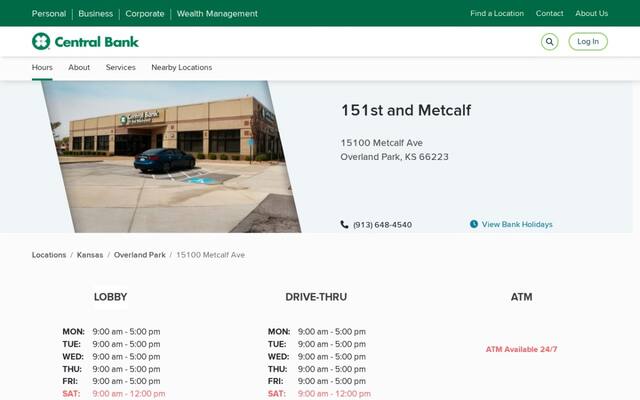
Task: Click the DRIVE-THRU hours heading
Action: [316, 297]
